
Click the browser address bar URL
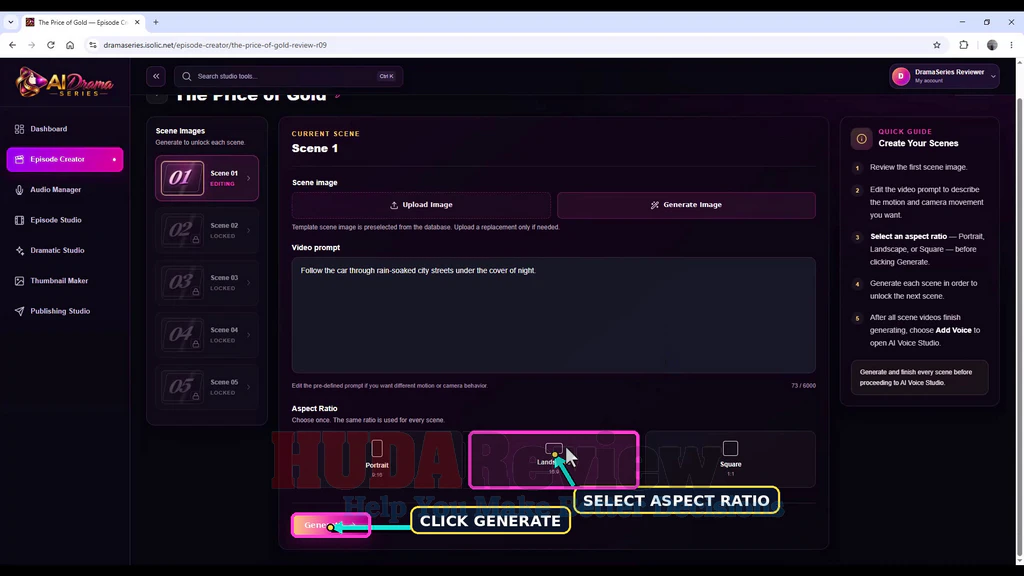coord(215,45)
